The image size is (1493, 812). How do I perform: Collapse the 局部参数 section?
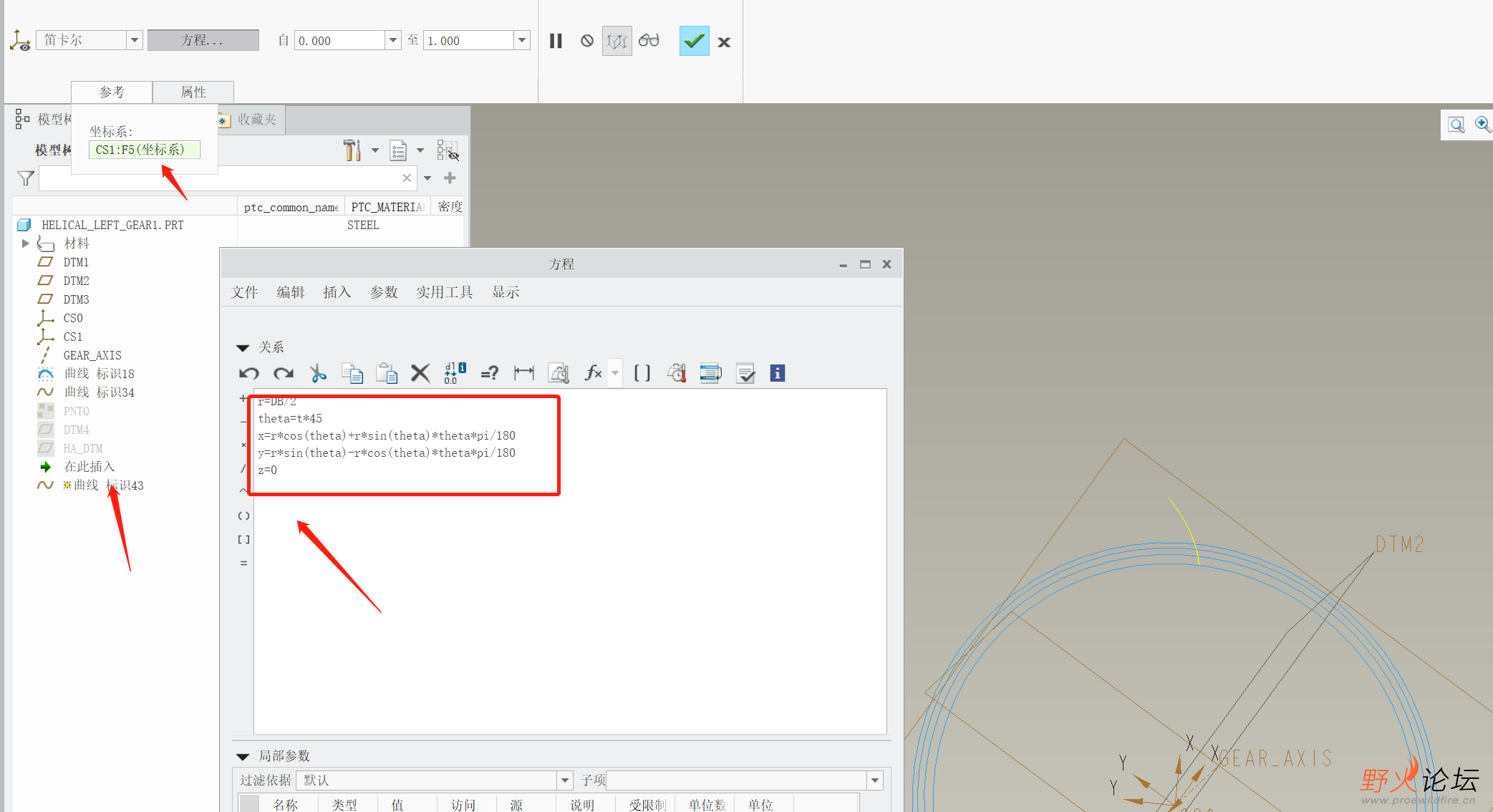(x=243, y=757)
